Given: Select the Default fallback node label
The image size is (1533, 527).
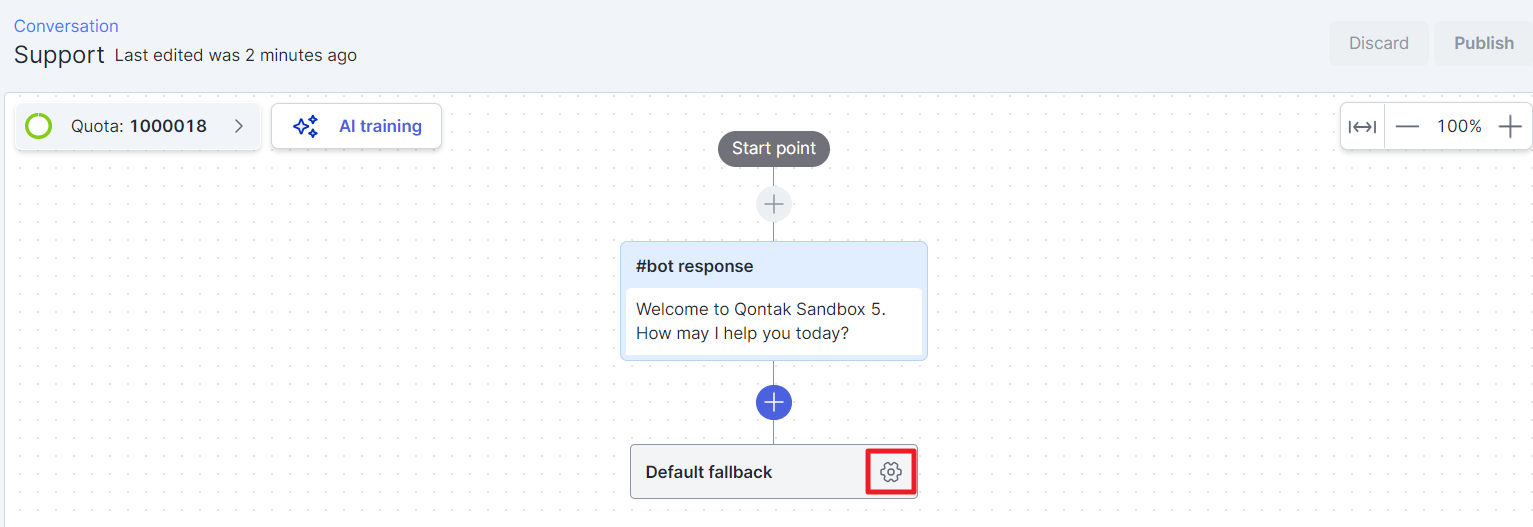Looking at the screenshot, I should pos(709,472).
